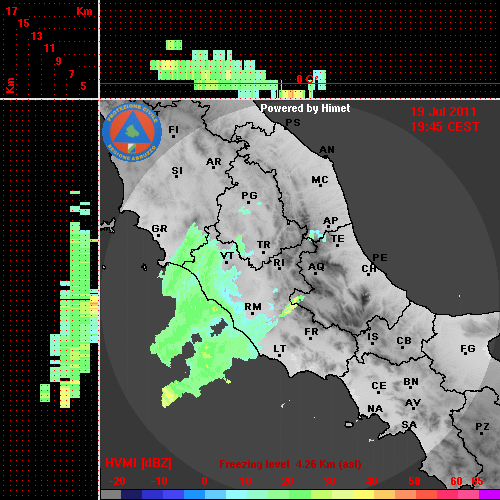Click the PG city label
This screenshot has height=500, width=500.
point(249,195)
